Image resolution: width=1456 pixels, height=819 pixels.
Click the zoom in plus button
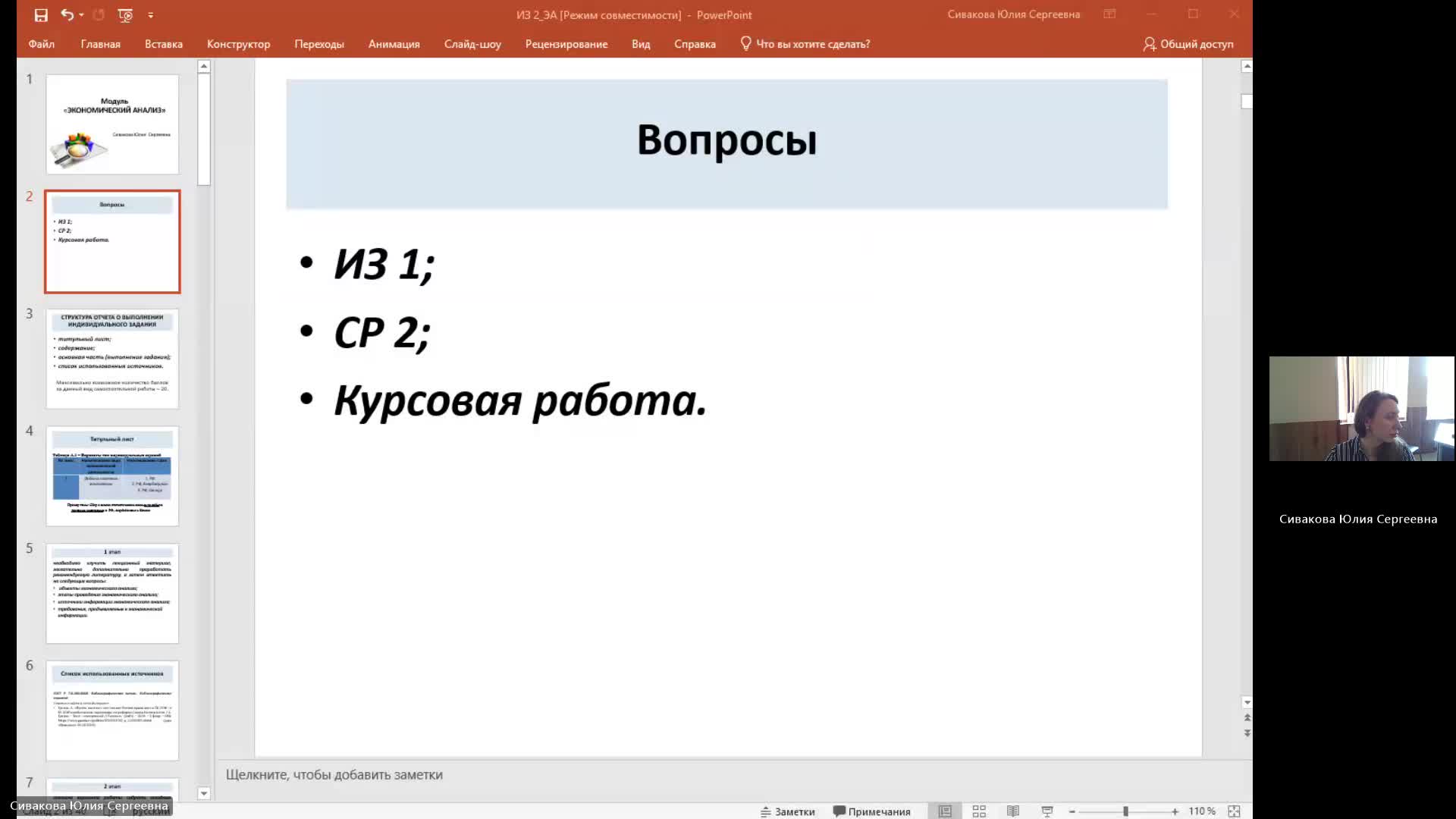pyautogui.click(x=1175, y=811)
